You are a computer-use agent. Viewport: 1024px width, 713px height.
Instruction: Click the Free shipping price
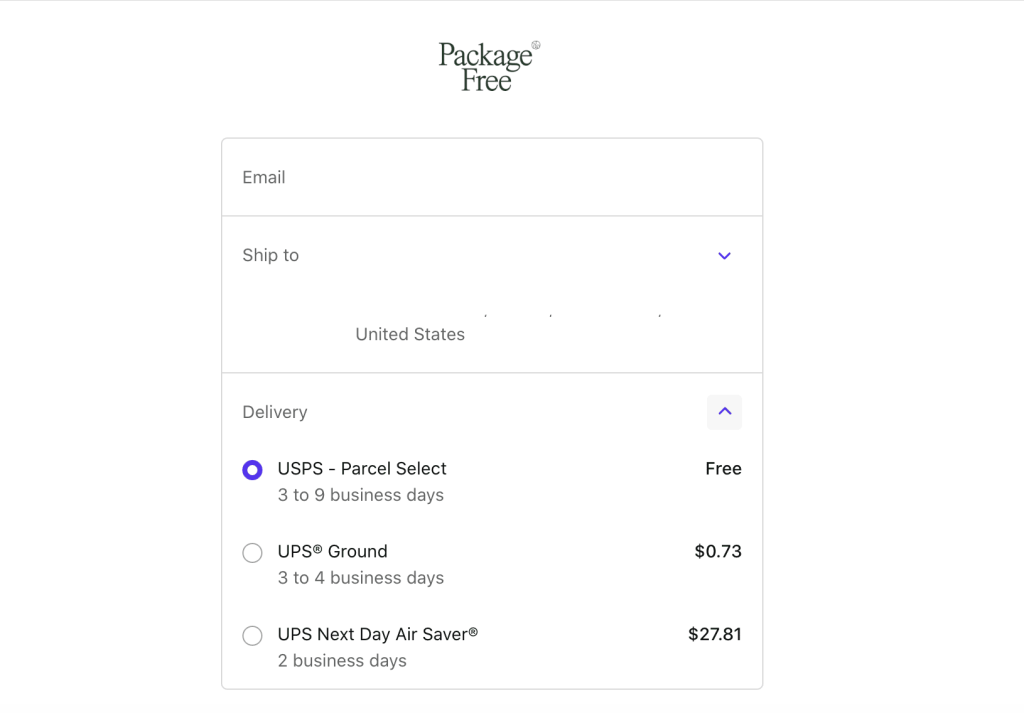(x=723, y=469)
